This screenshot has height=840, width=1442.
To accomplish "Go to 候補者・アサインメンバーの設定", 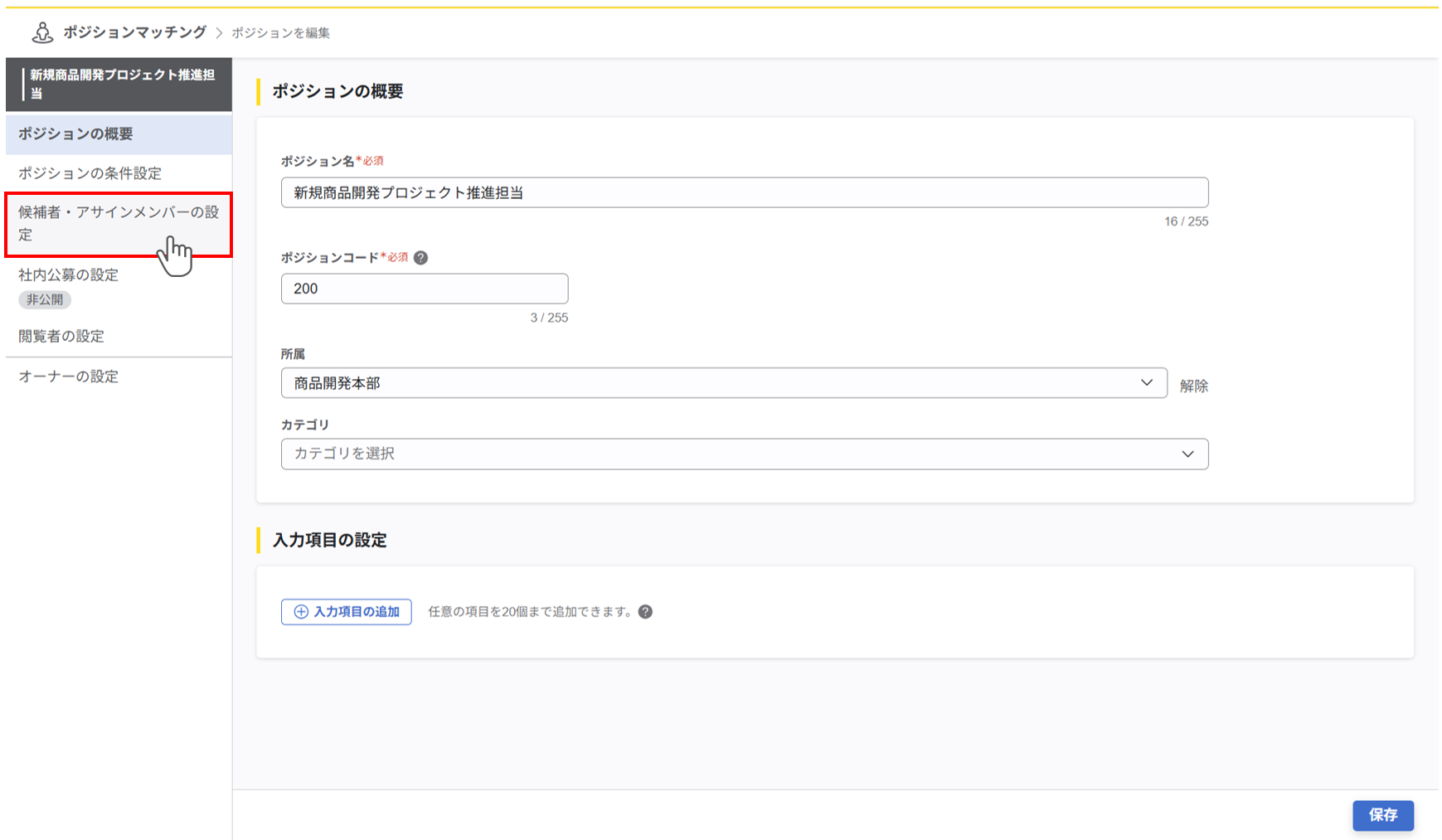I will pyautogui.click(x=119, y=224).
